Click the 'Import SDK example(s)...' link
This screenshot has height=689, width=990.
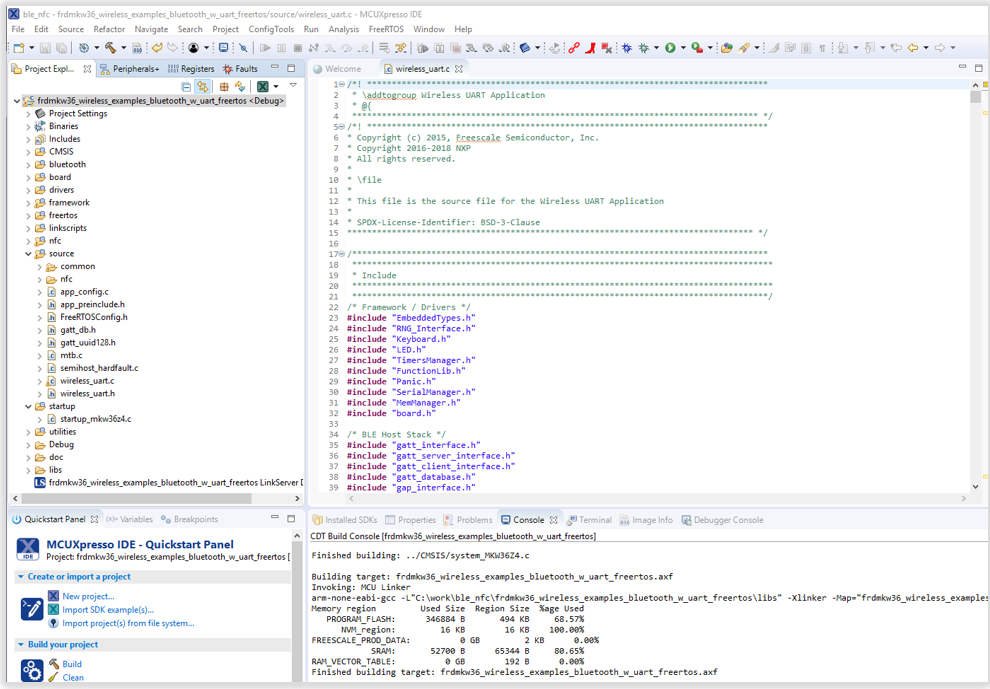(x=108, y=610)
